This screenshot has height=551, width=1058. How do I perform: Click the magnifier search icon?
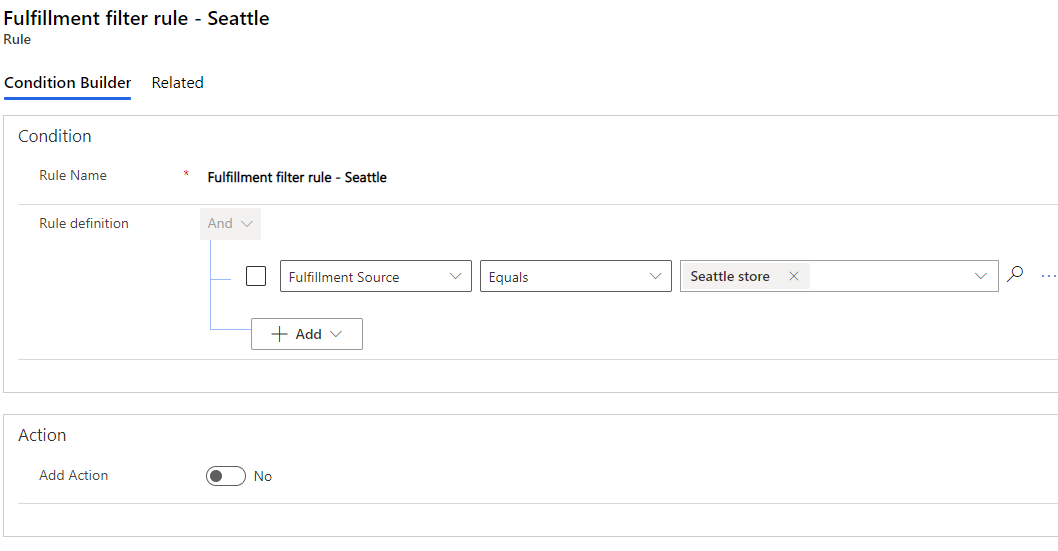(x=1015, y=275)
